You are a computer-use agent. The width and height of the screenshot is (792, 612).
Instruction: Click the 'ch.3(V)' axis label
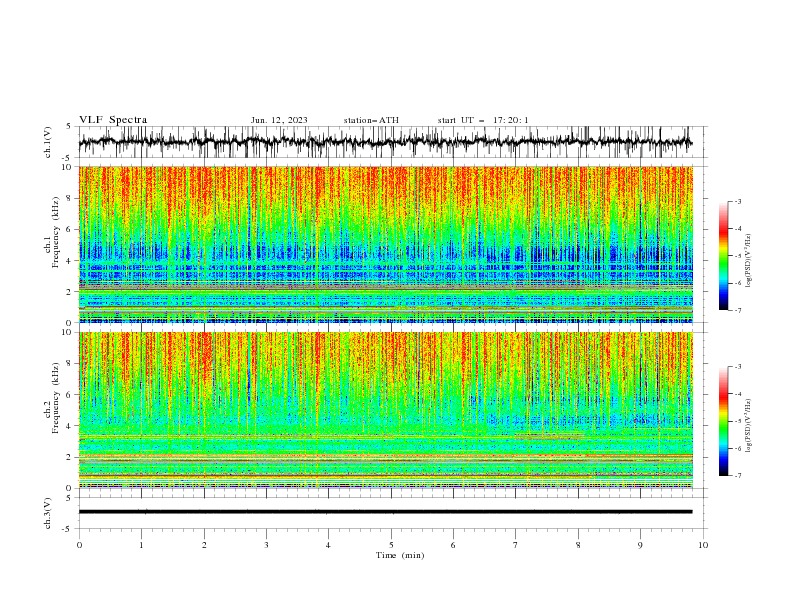pos(48,513)
